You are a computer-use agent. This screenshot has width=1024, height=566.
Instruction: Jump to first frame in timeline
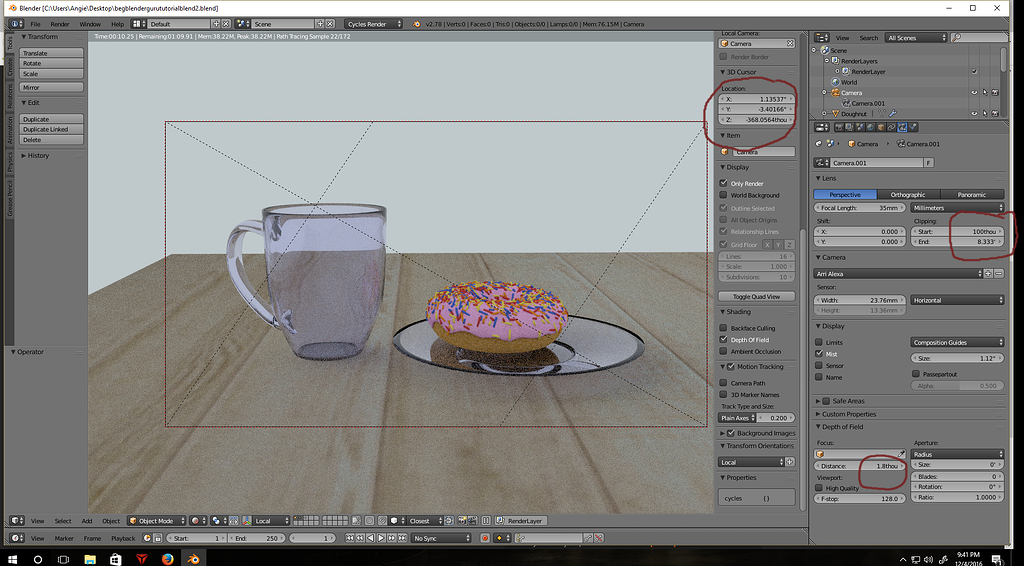coord(349,538)
